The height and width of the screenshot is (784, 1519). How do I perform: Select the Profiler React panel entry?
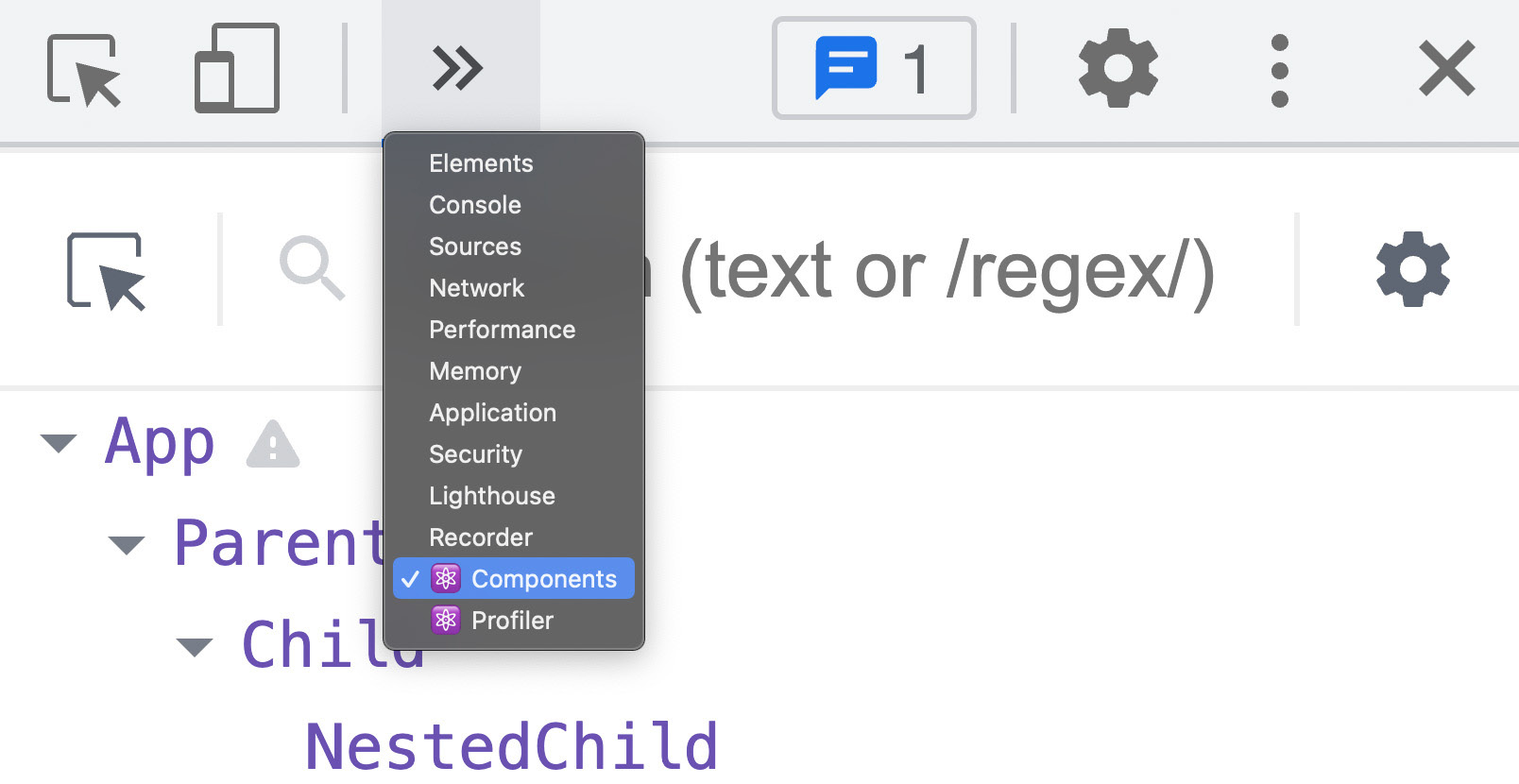click(513, 621)
